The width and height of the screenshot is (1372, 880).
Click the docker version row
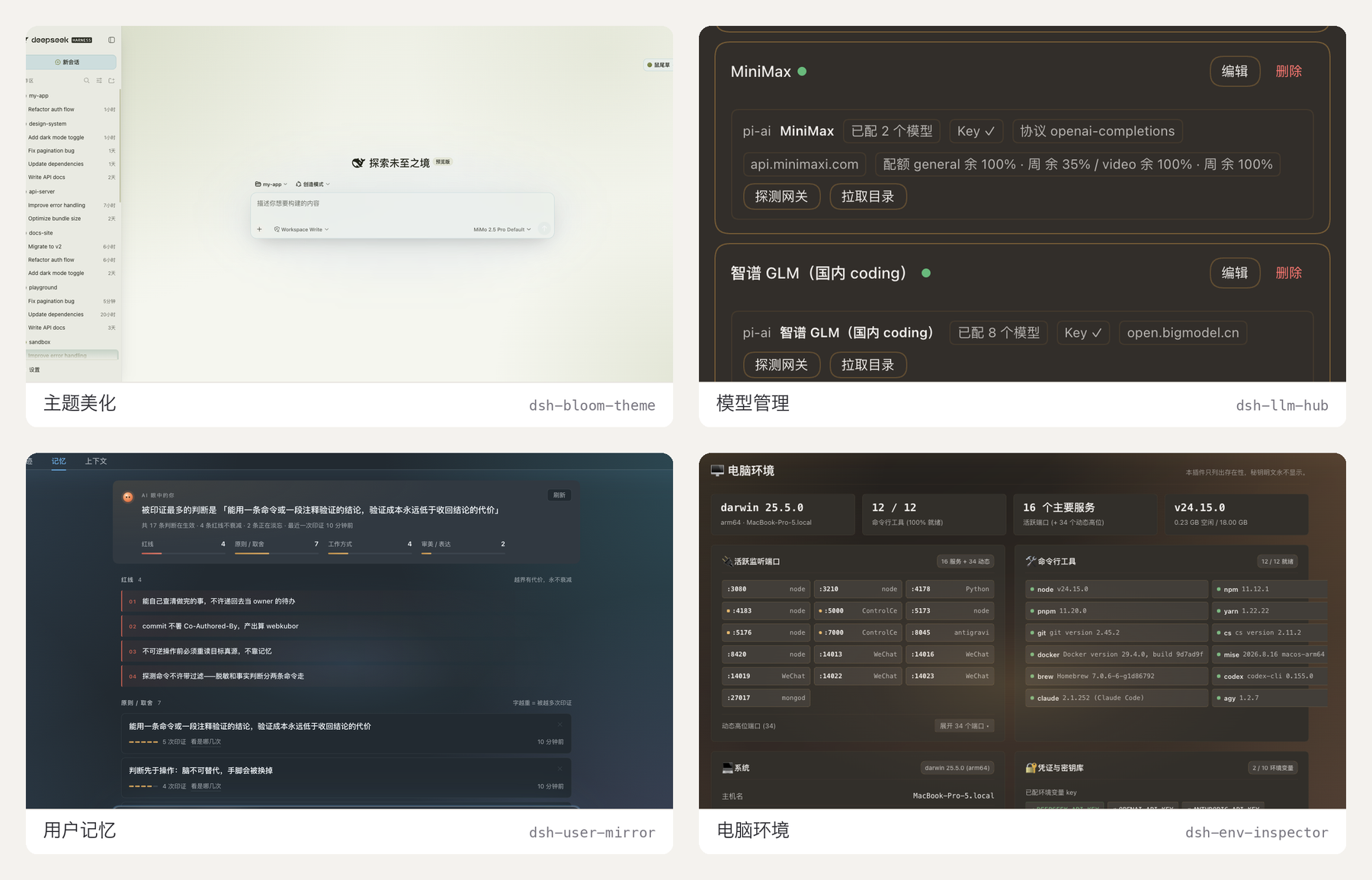click(x=1117, y=654)
